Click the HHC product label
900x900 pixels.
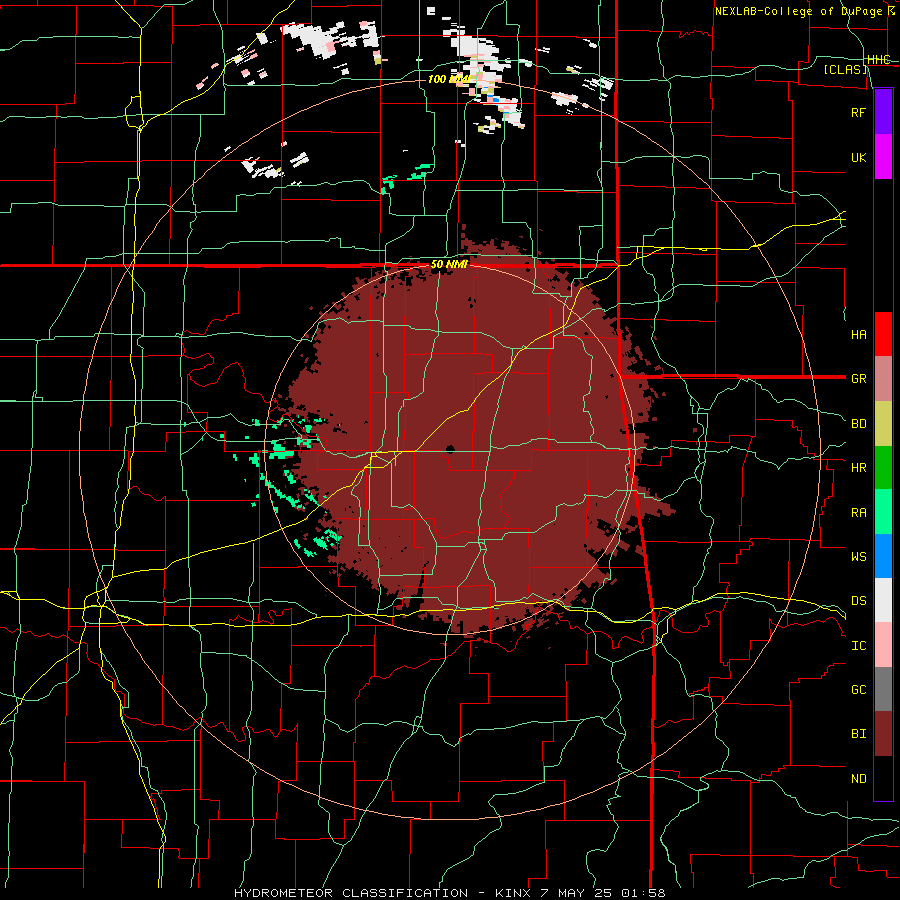coord(878,60)
